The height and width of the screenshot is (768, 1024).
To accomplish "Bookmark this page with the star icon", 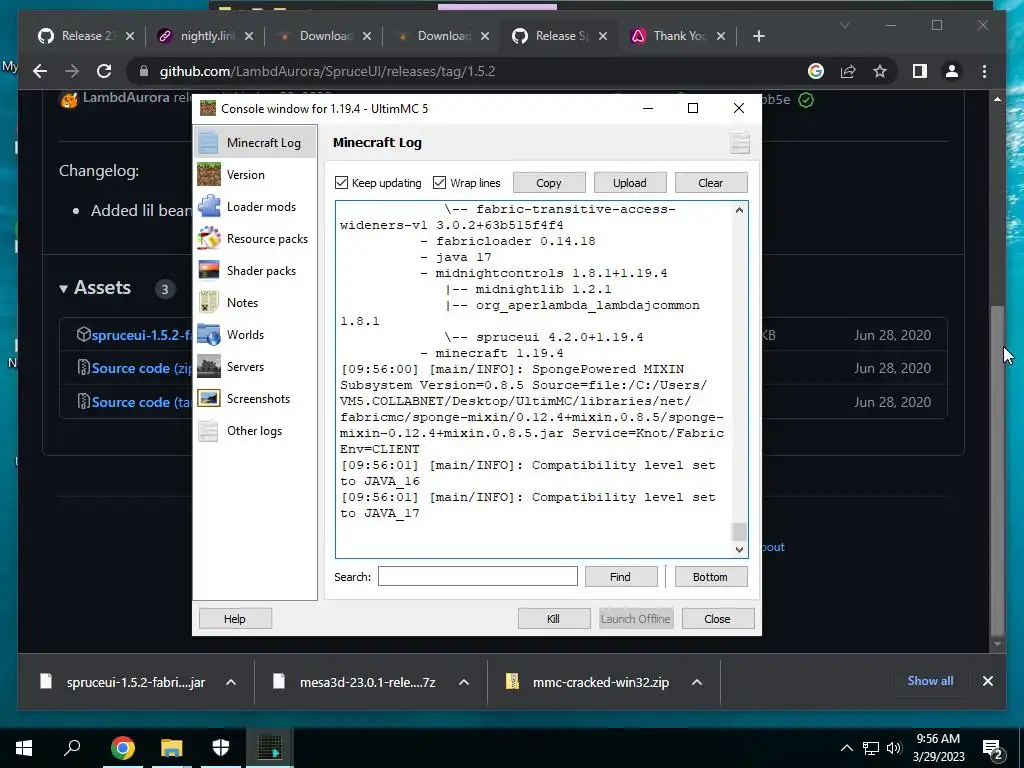I will 880,71.
